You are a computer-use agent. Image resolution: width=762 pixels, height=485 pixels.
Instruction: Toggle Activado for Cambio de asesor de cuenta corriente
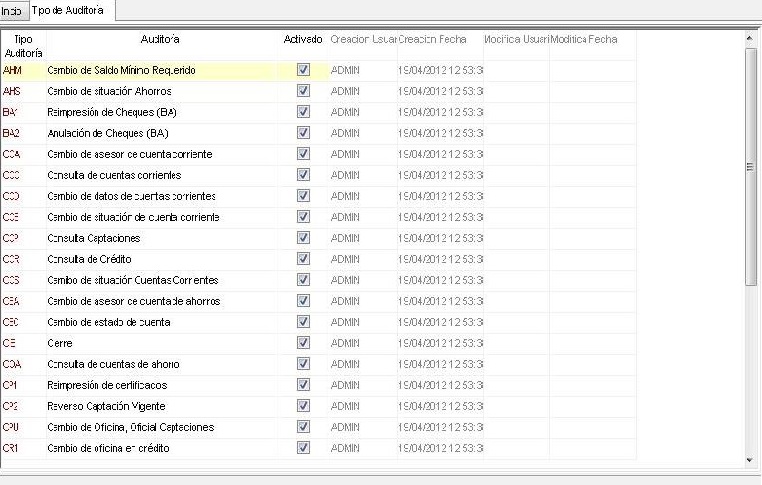(x=303, y=154)
